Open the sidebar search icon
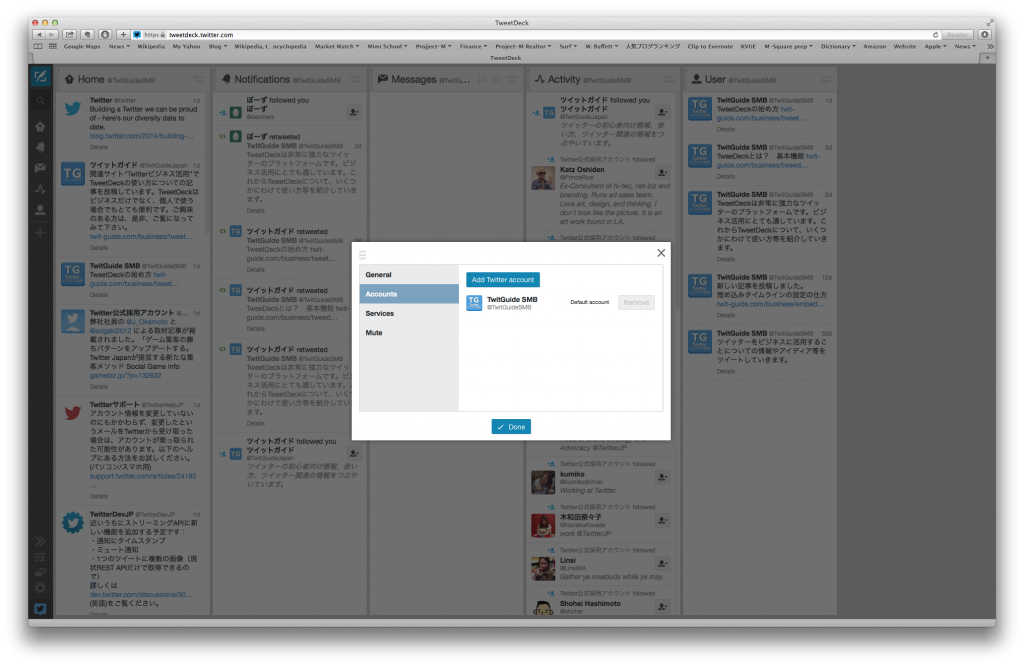Image resolution: width=1024 pixels, height=666 pixels. [x=40, y=101]
